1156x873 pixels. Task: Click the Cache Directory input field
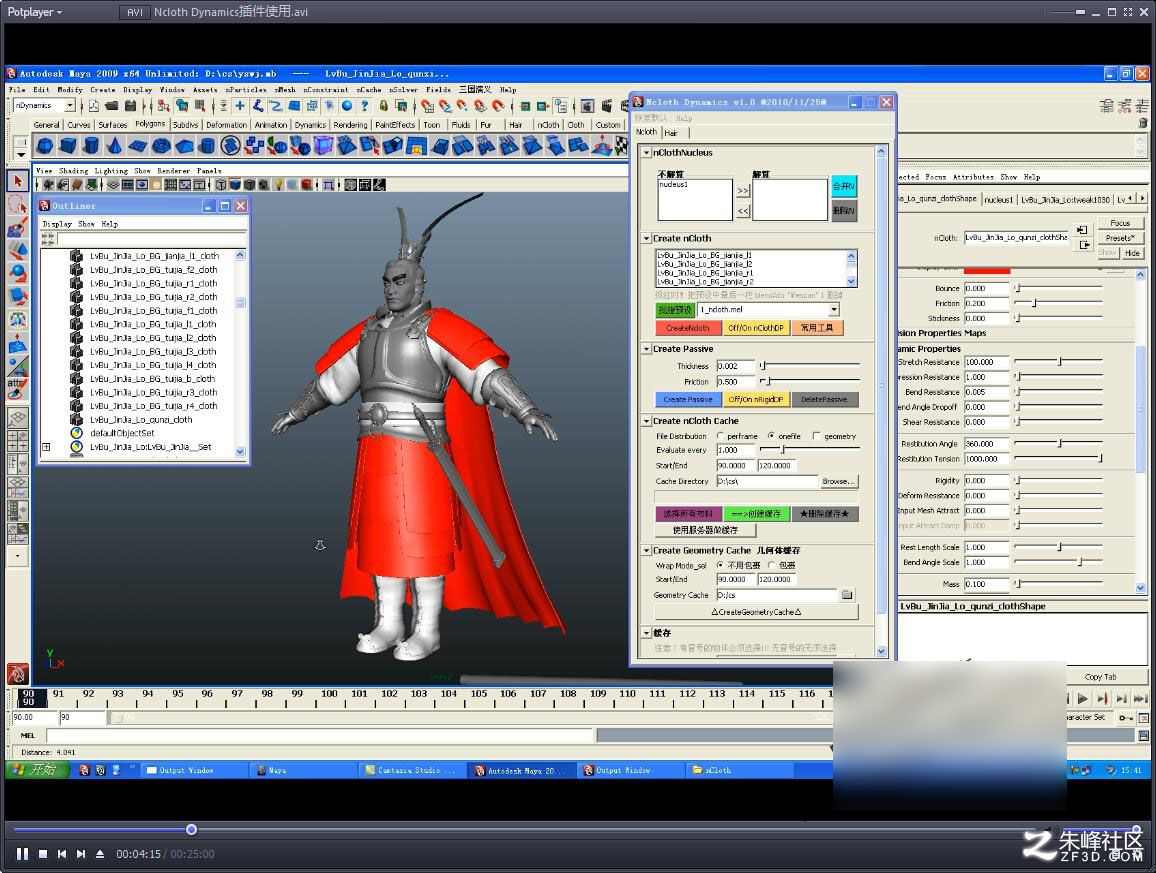767,481
